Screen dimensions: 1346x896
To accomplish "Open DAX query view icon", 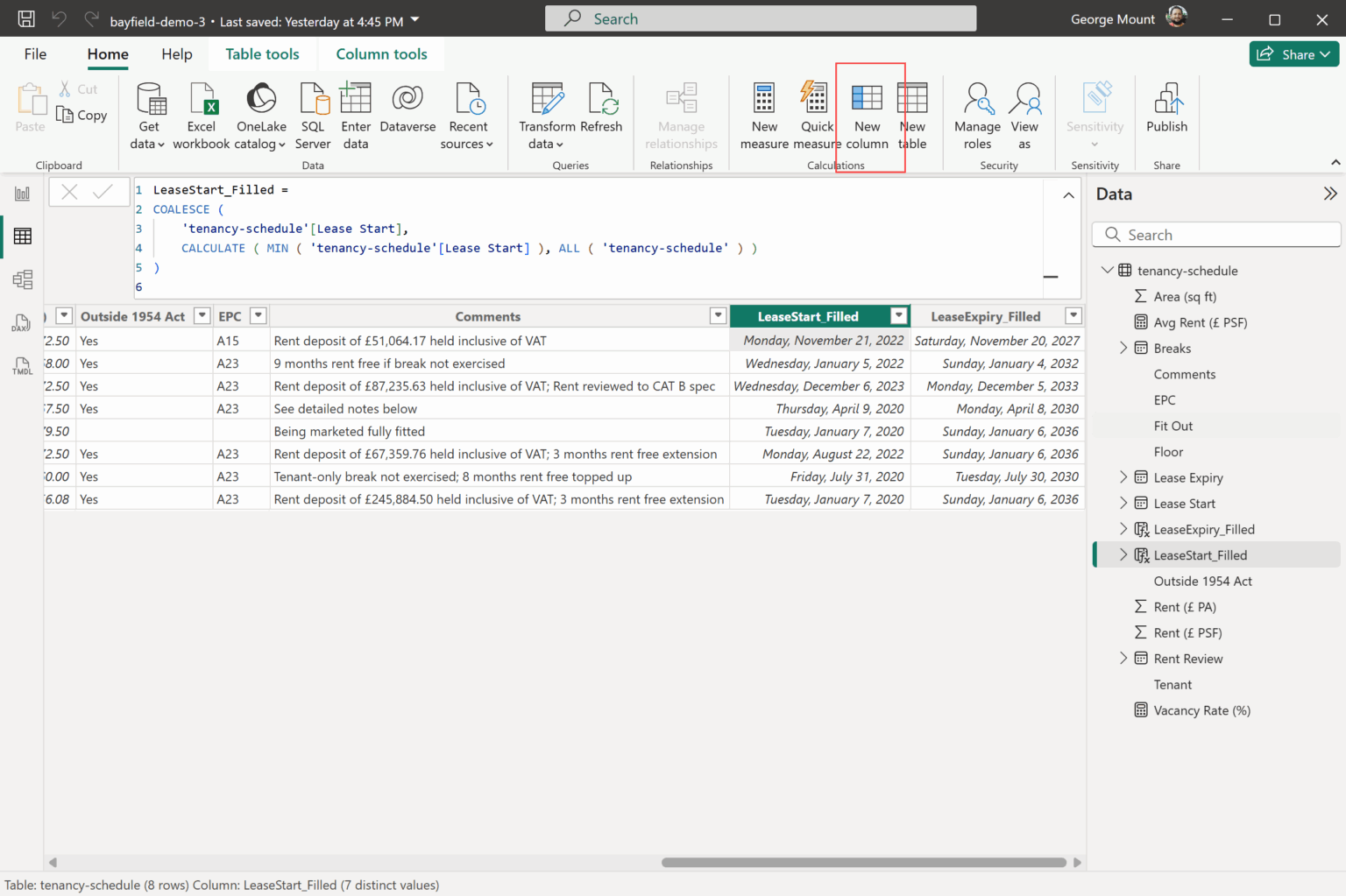I will [x=22, y=323].
